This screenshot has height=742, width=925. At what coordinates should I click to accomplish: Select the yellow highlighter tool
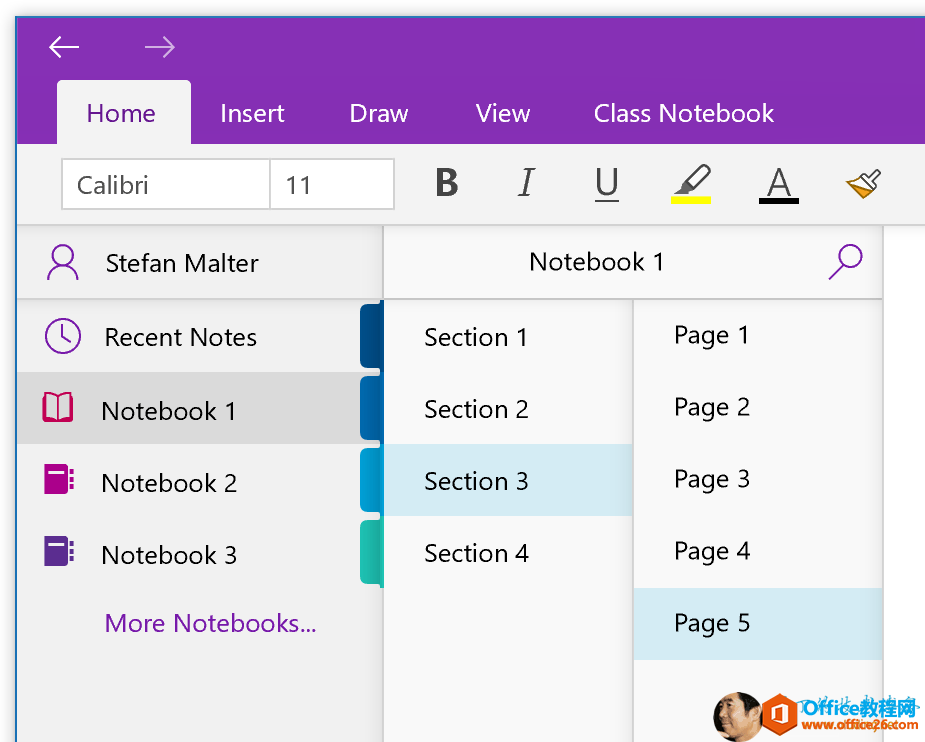tap(692, 184)
